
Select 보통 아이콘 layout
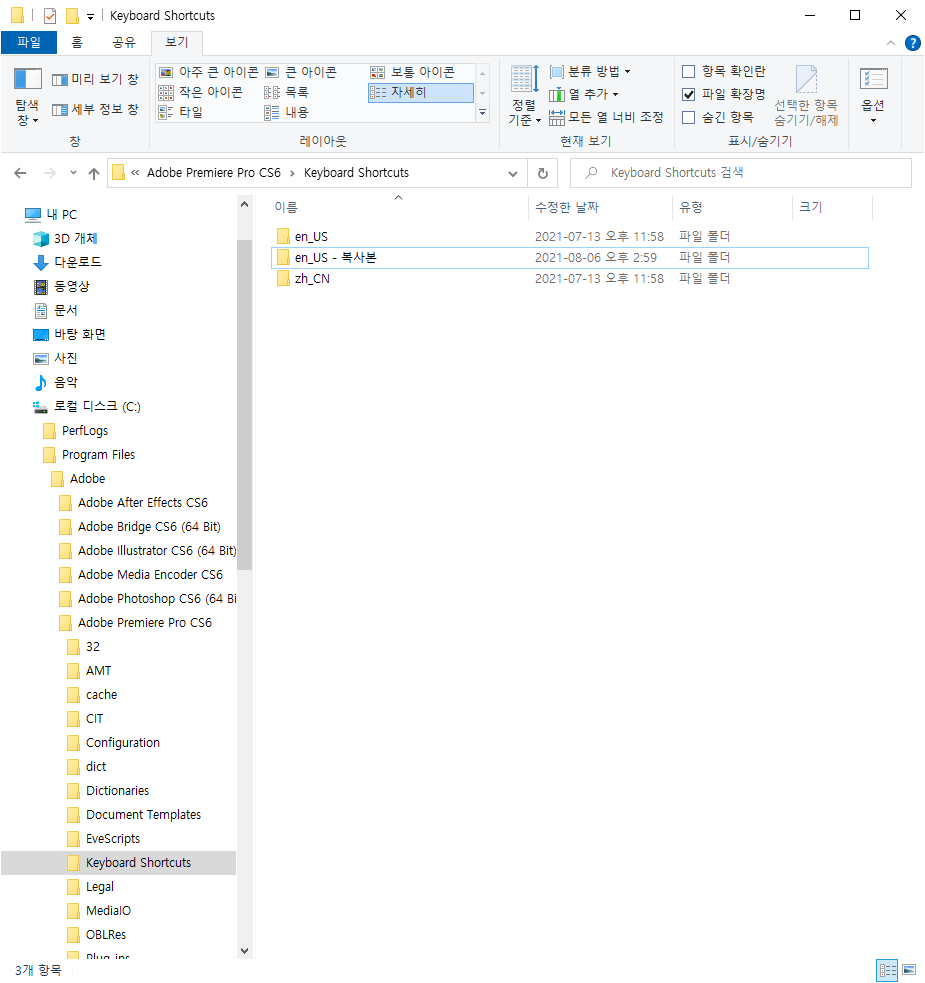(413, 72)
